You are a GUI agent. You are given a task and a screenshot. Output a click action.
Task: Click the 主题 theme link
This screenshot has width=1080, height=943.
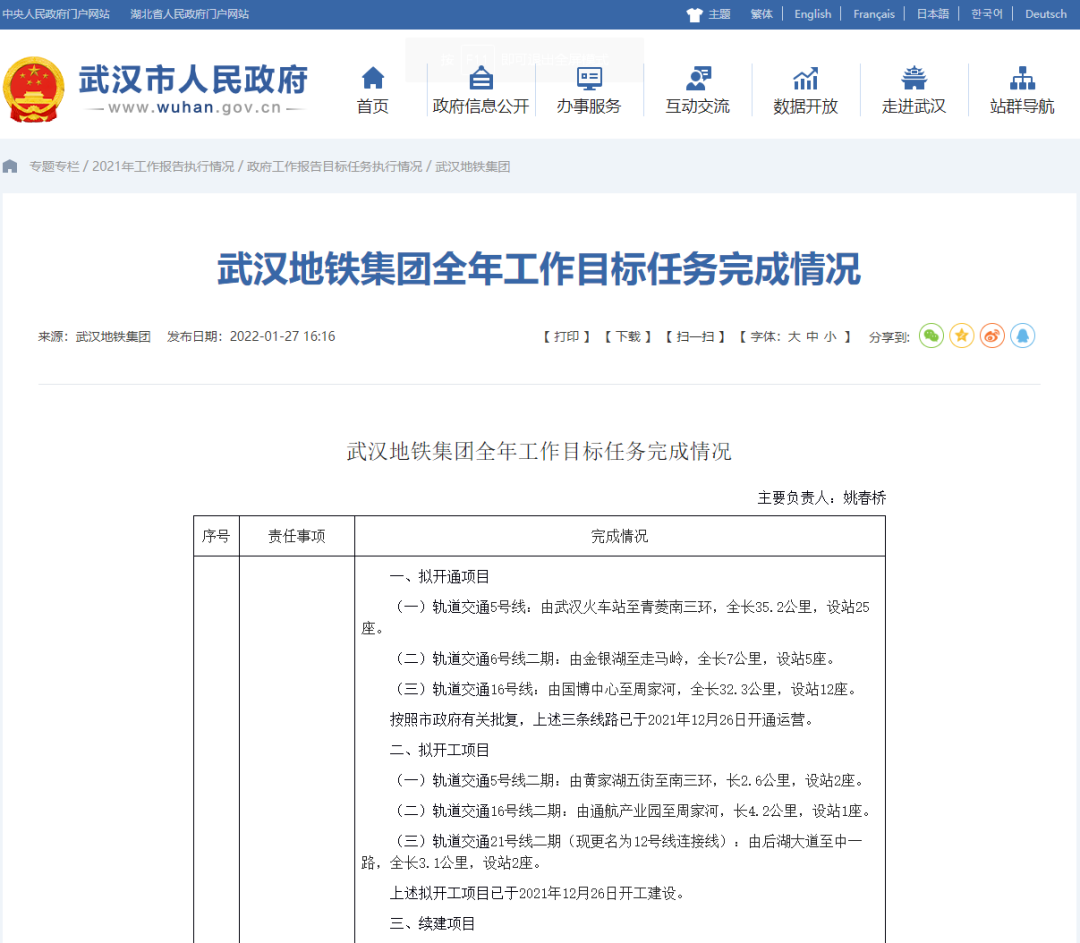719,14
